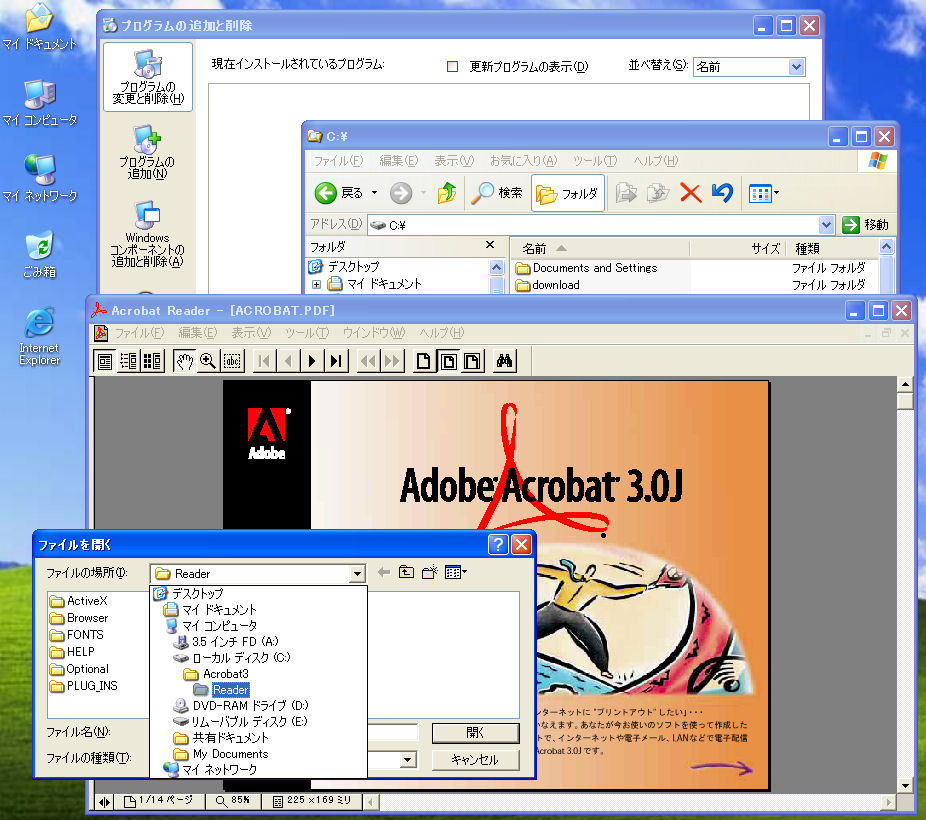Select Documents and Settings folder in Explorer
This screenshot has width=926, height=820.
tap(586, 268)
